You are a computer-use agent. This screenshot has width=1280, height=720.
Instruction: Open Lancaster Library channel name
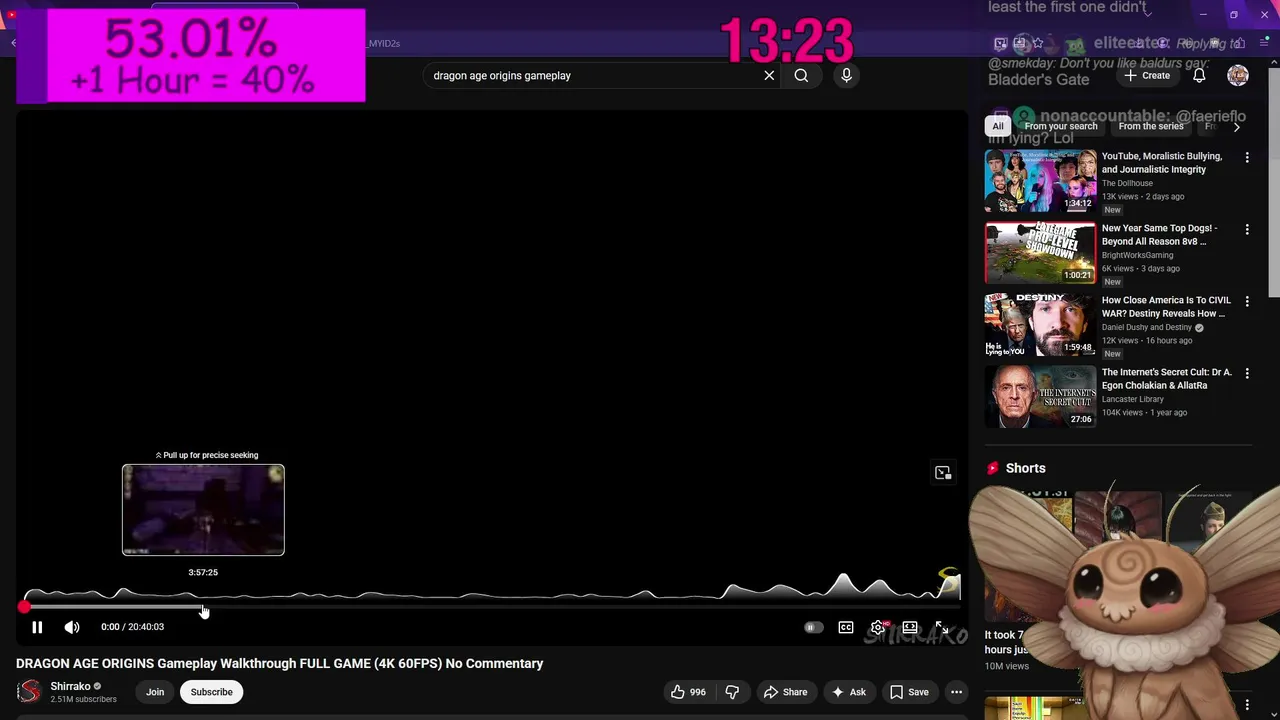click(x=1133, y=399)
